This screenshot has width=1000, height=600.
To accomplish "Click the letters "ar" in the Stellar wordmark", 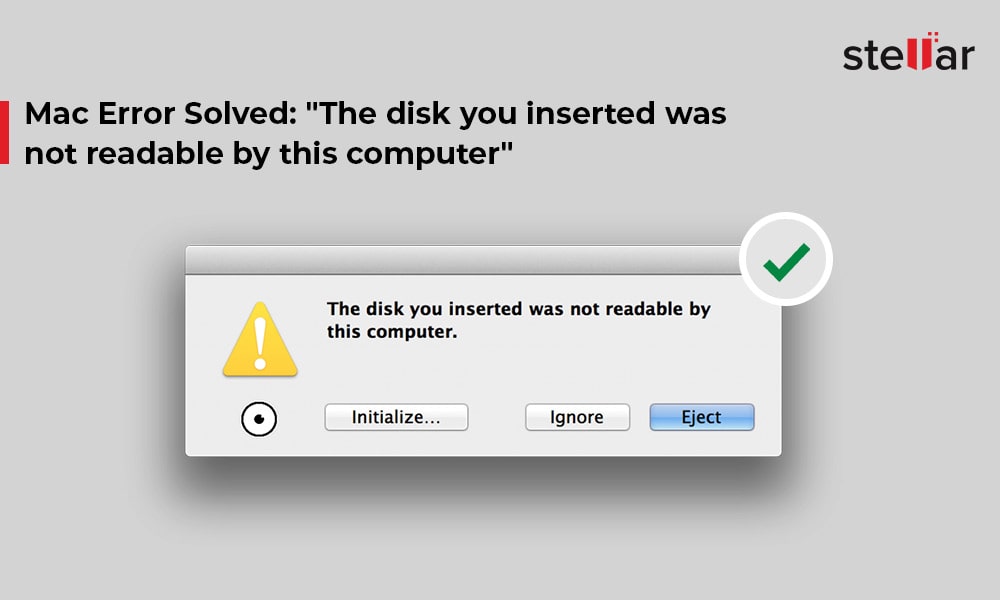I will [955, 57].
